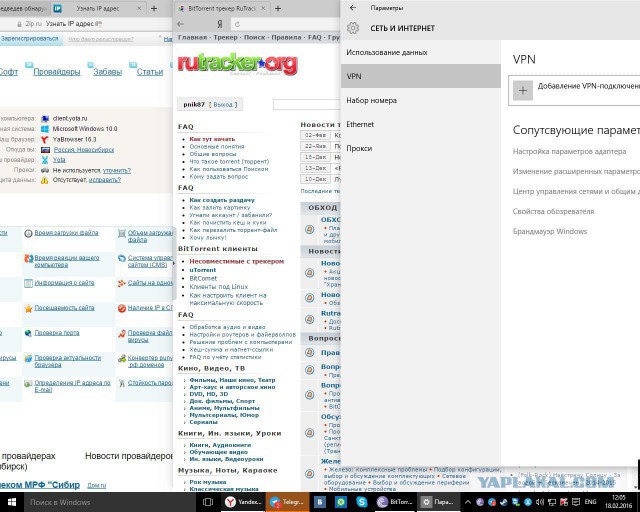Image resolution: width=640 pixels, height=512 pixels.
Task: Open a new tab in the left browser
Action: (x=154, y=8)
